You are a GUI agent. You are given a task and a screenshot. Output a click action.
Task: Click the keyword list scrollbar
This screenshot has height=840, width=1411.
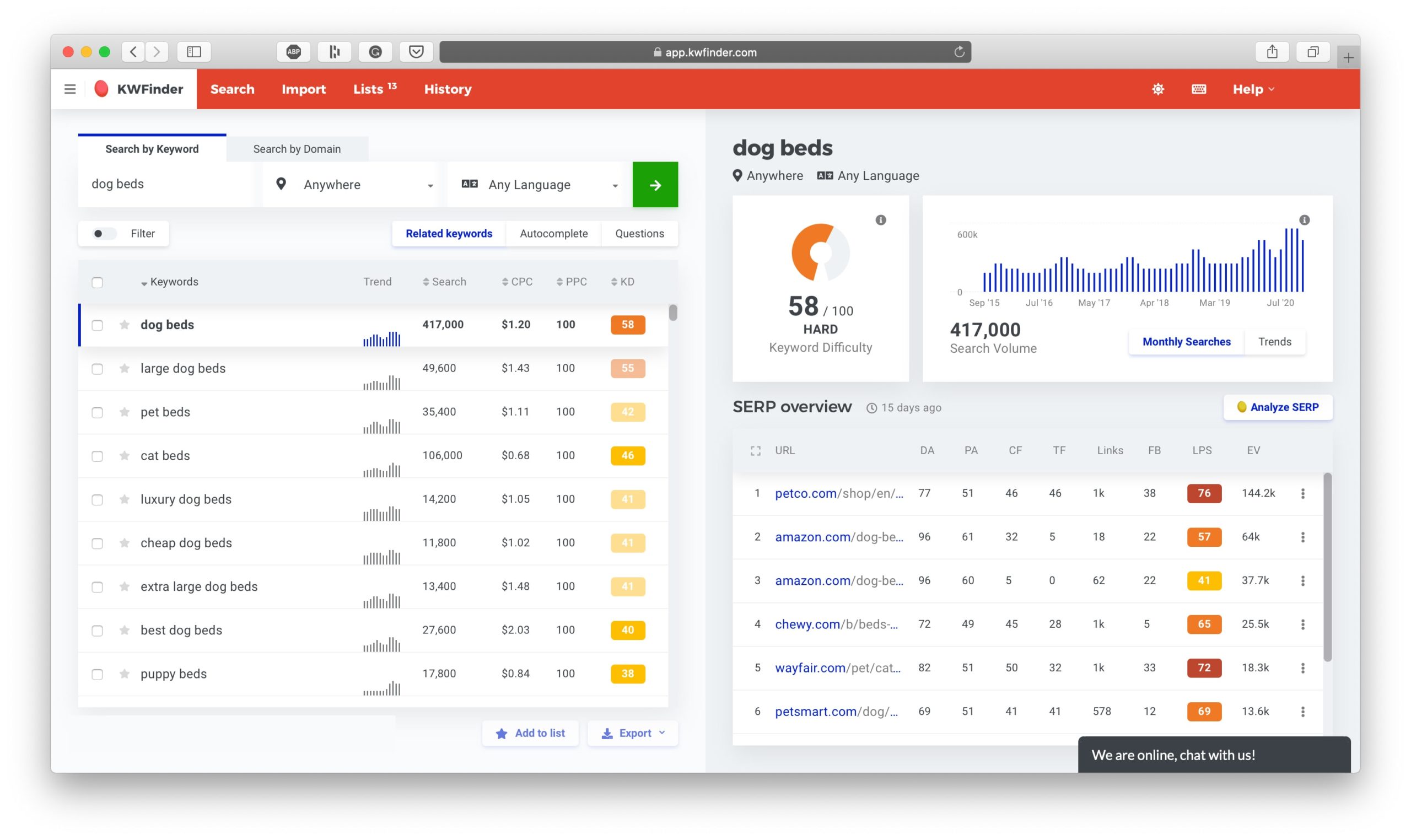point(672,313)
